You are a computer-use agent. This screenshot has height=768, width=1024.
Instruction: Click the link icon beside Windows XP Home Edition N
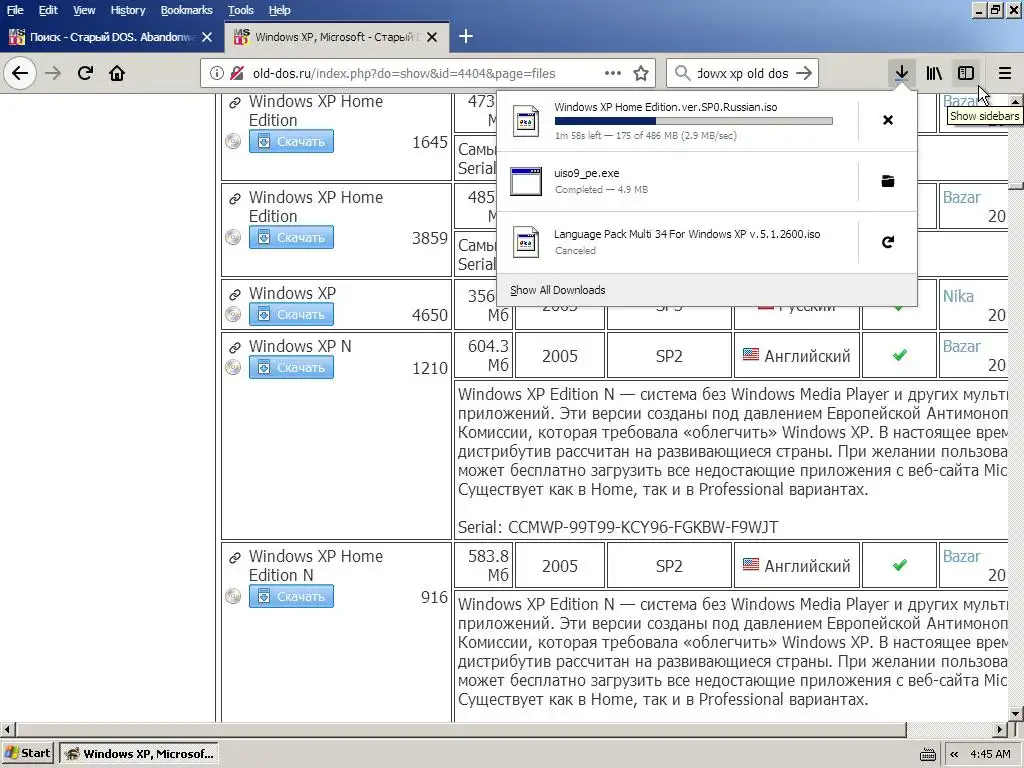[x=234, y=558]
